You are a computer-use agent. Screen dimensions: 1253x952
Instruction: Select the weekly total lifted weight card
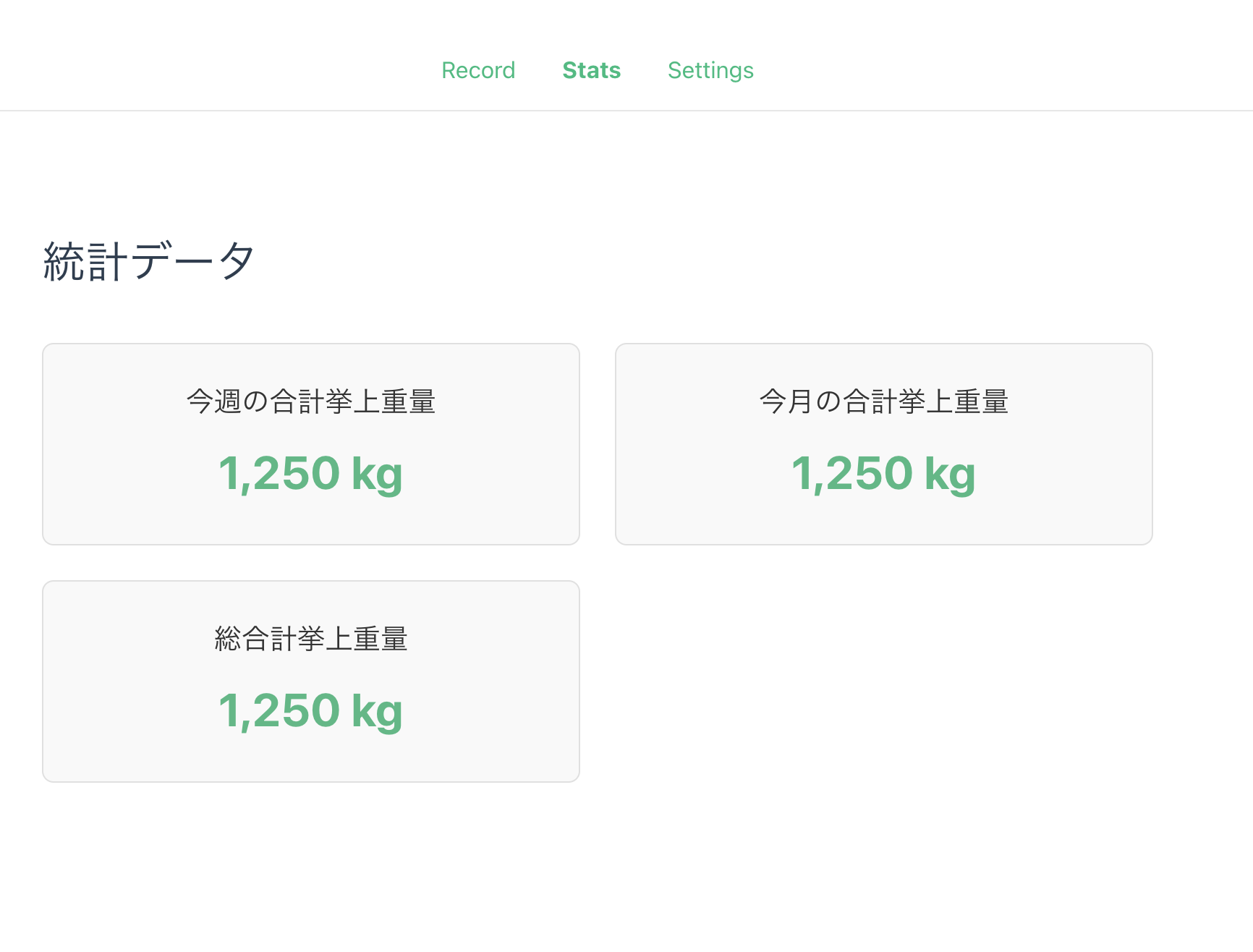(311, 521)
